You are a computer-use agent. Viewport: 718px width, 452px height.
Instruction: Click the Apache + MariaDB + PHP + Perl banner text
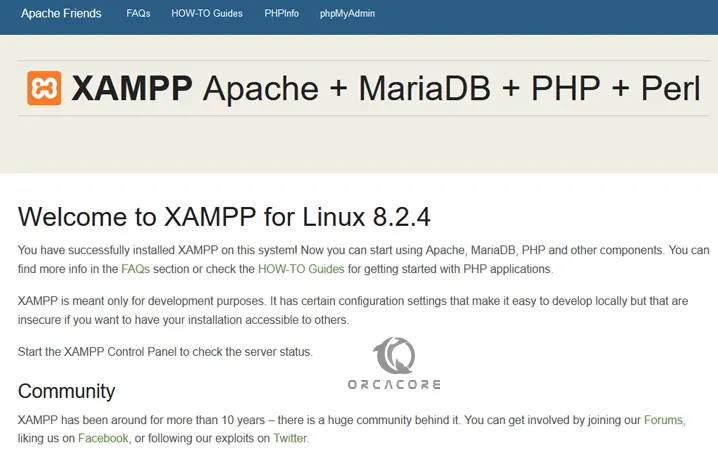(451, 88)
